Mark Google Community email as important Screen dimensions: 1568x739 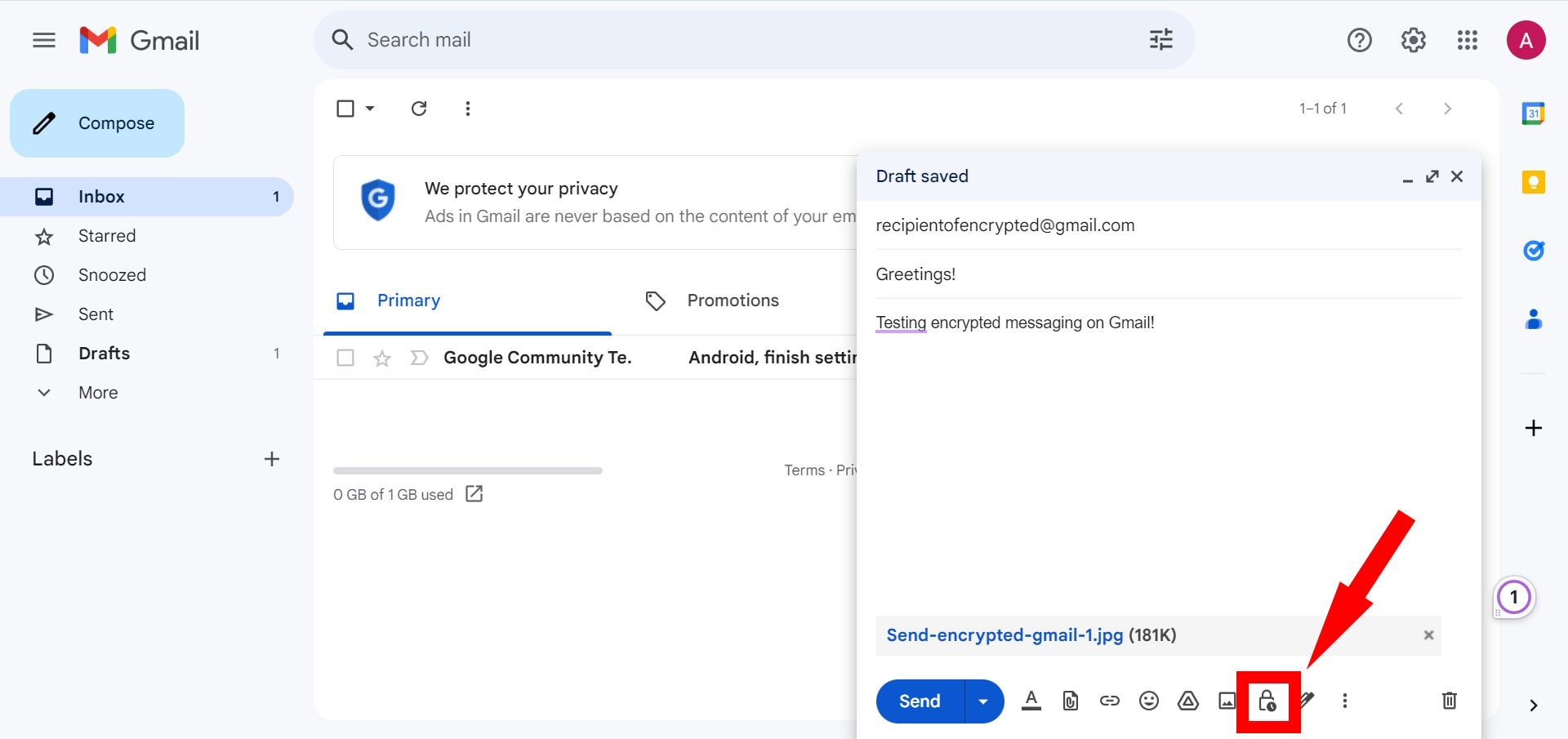click(419, 358)
